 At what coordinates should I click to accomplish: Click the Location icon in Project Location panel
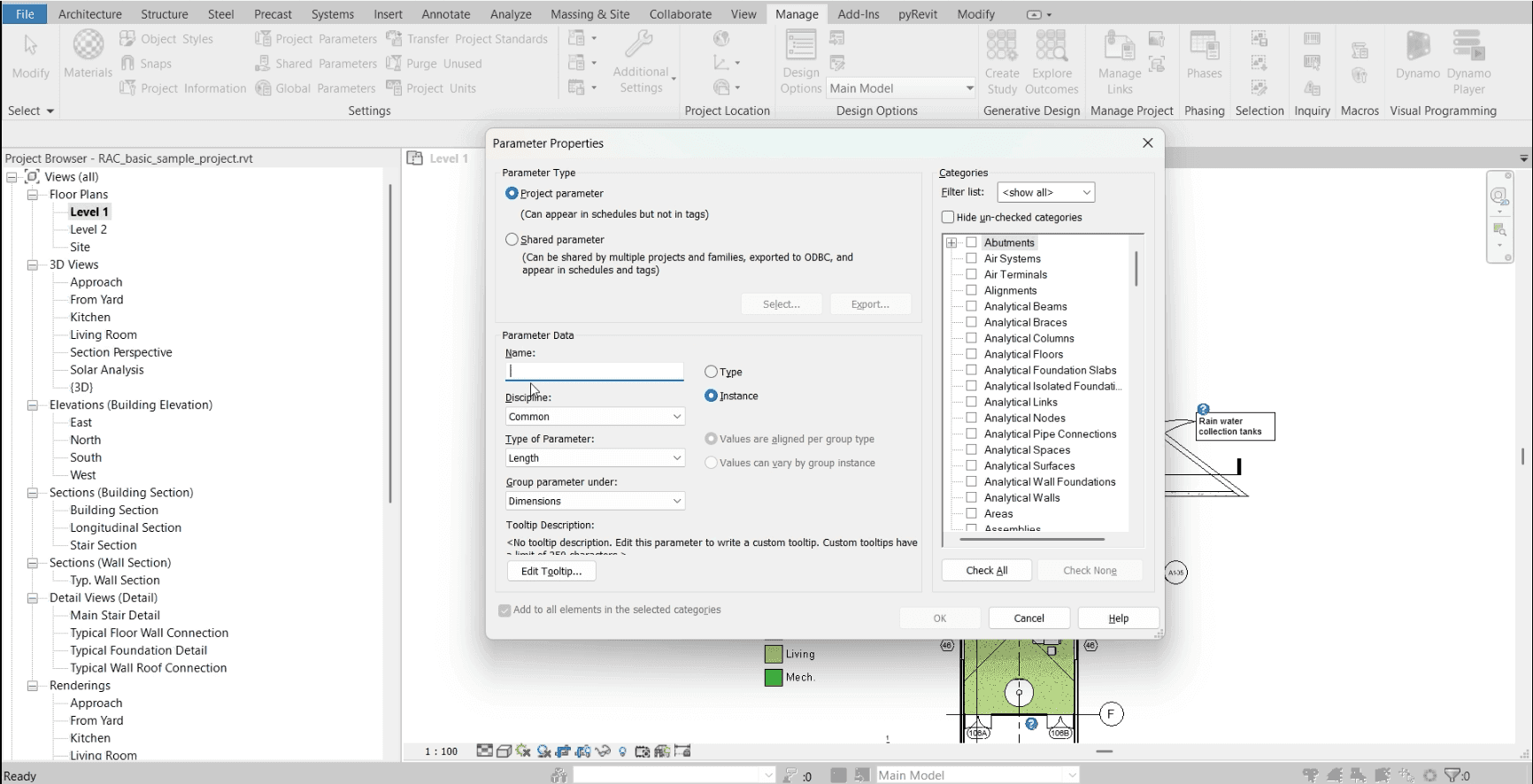721,38
